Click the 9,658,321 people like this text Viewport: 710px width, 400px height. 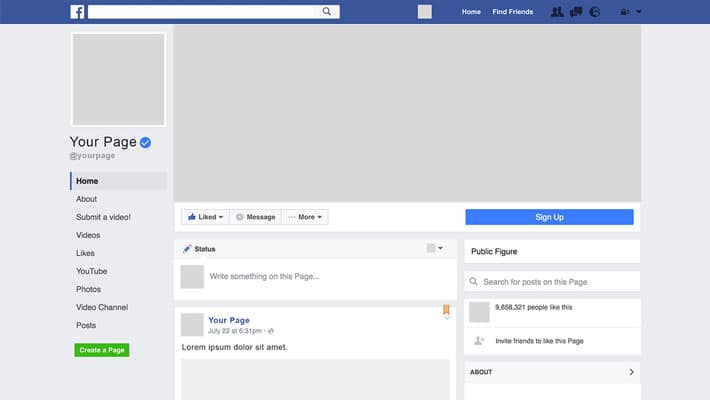(x=533, y=307)
